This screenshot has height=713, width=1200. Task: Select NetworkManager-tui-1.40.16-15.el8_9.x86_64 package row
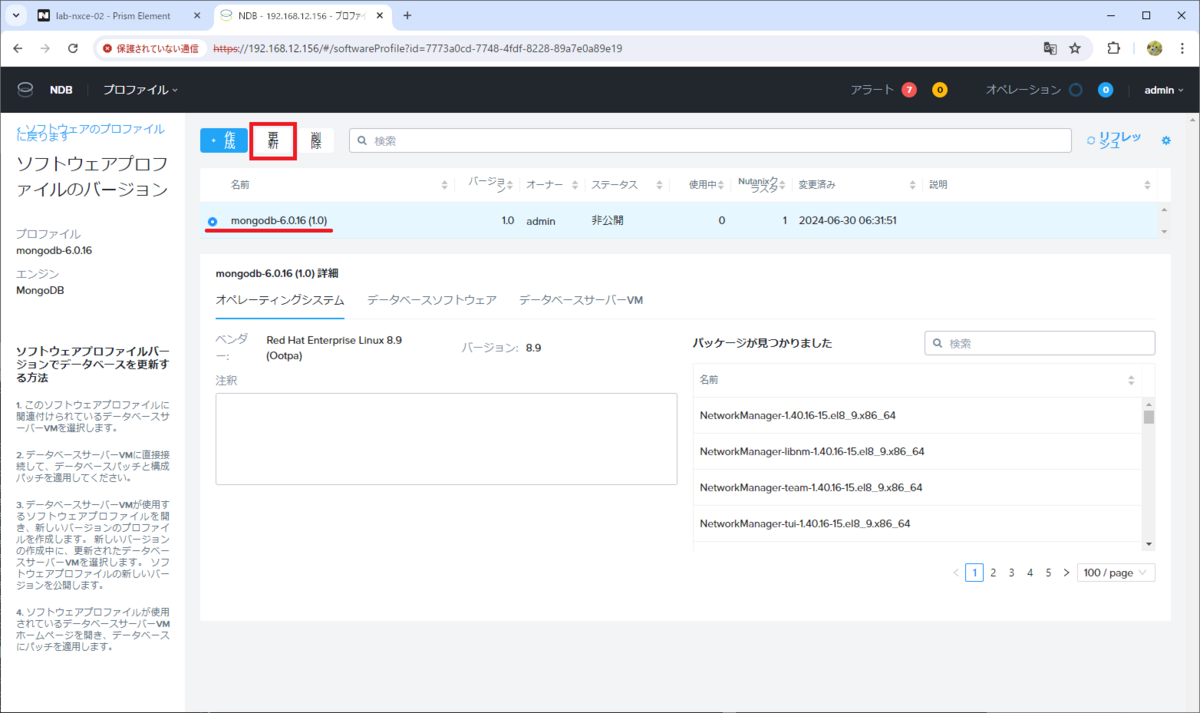(917, 523)
